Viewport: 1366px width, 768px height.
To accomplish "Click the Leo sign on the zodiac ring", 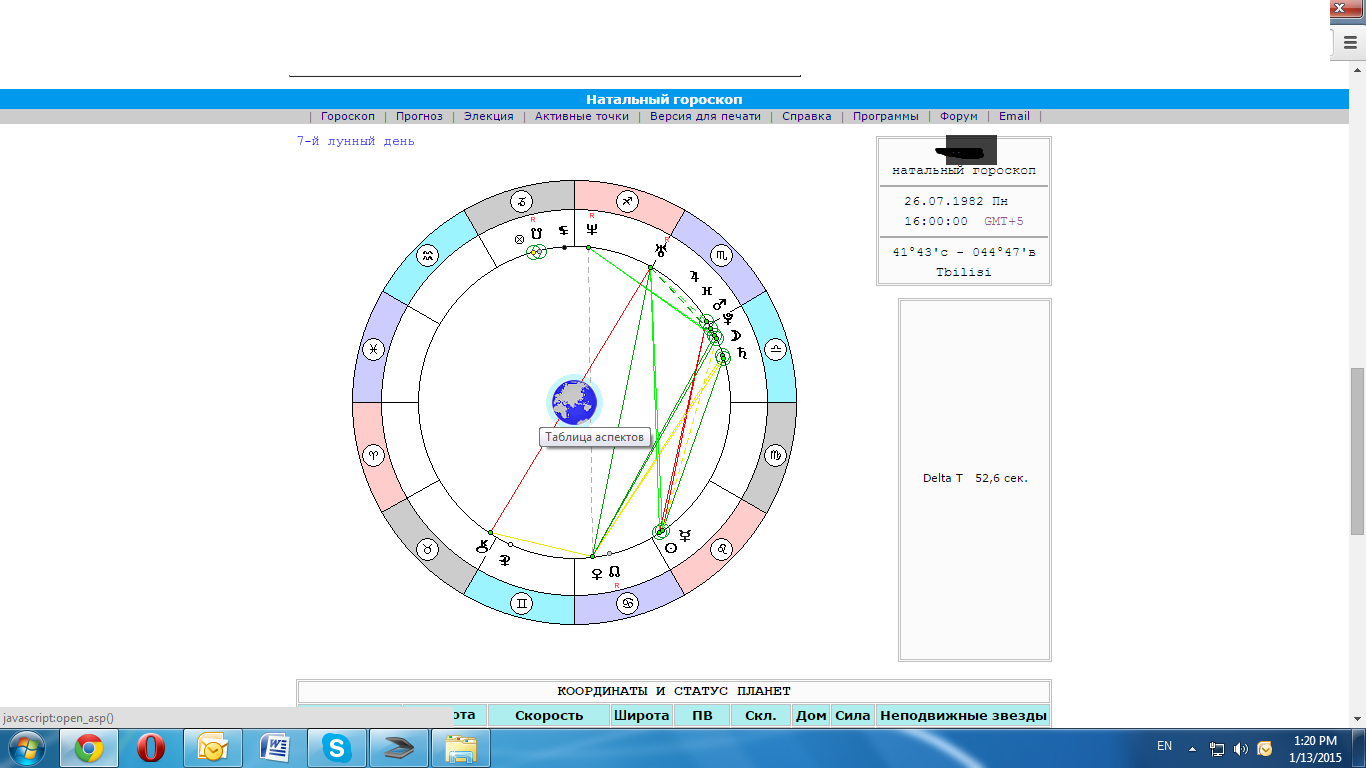I will [x=722, y=549].
